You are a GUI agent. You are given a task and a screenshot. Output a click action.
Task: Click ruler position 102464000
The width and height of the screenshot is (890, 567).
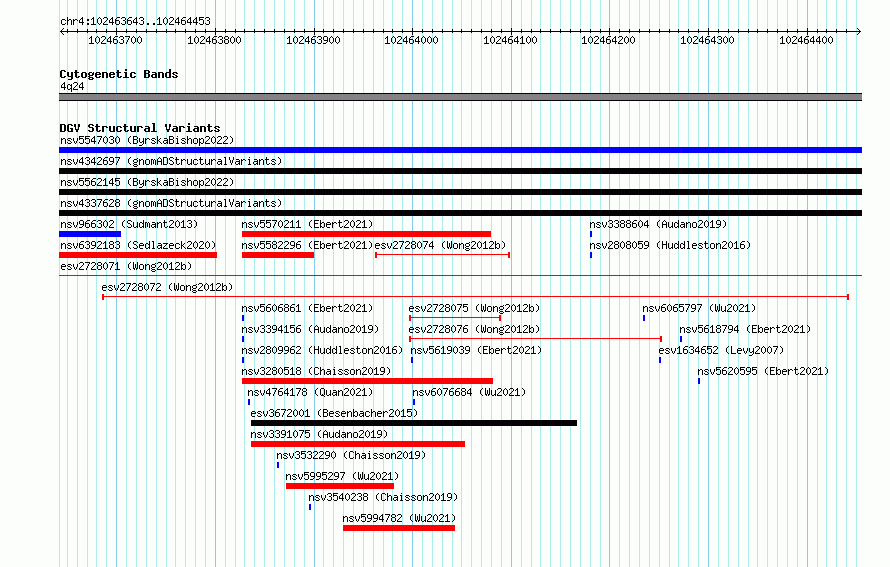coord(412,40)
